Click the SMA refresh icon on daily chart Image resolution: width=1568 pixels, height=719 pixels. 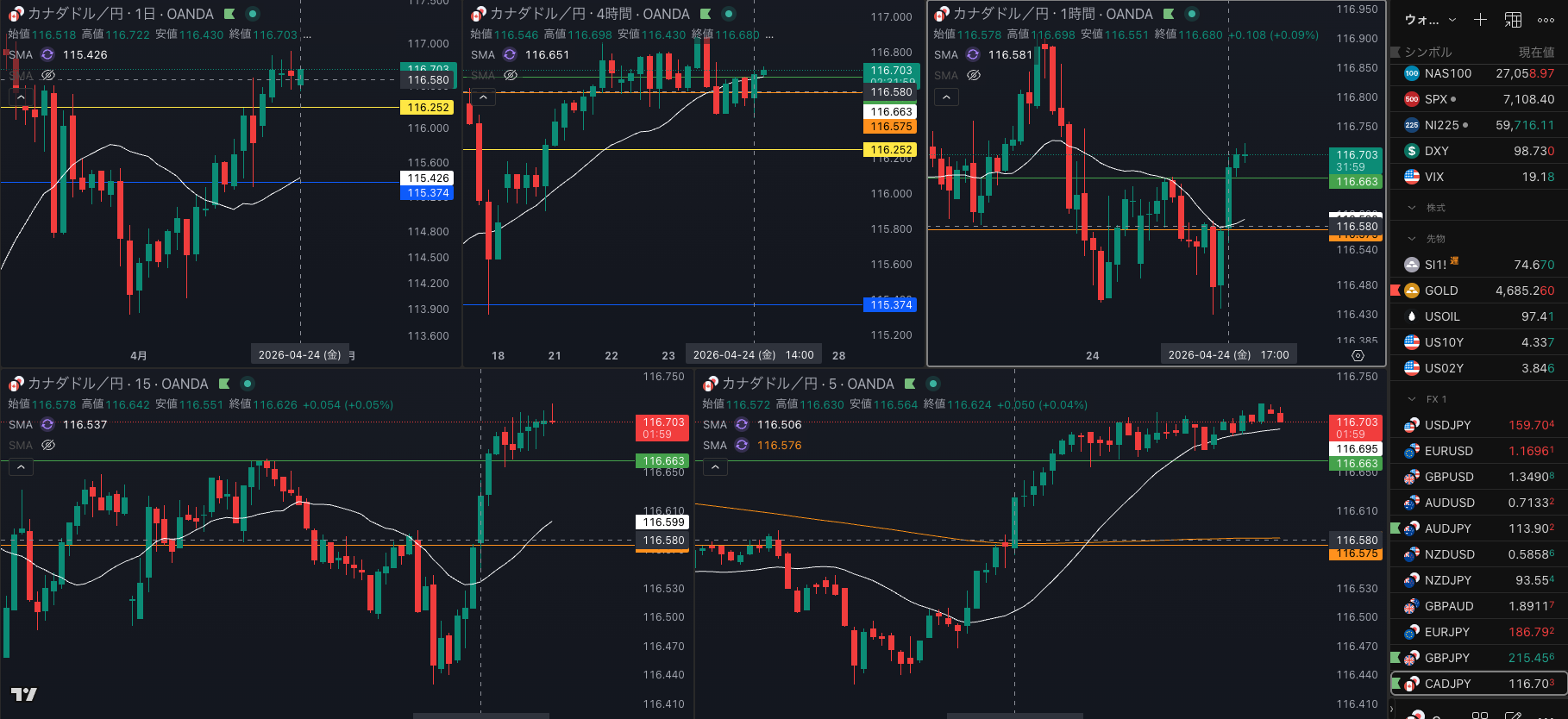47,54
